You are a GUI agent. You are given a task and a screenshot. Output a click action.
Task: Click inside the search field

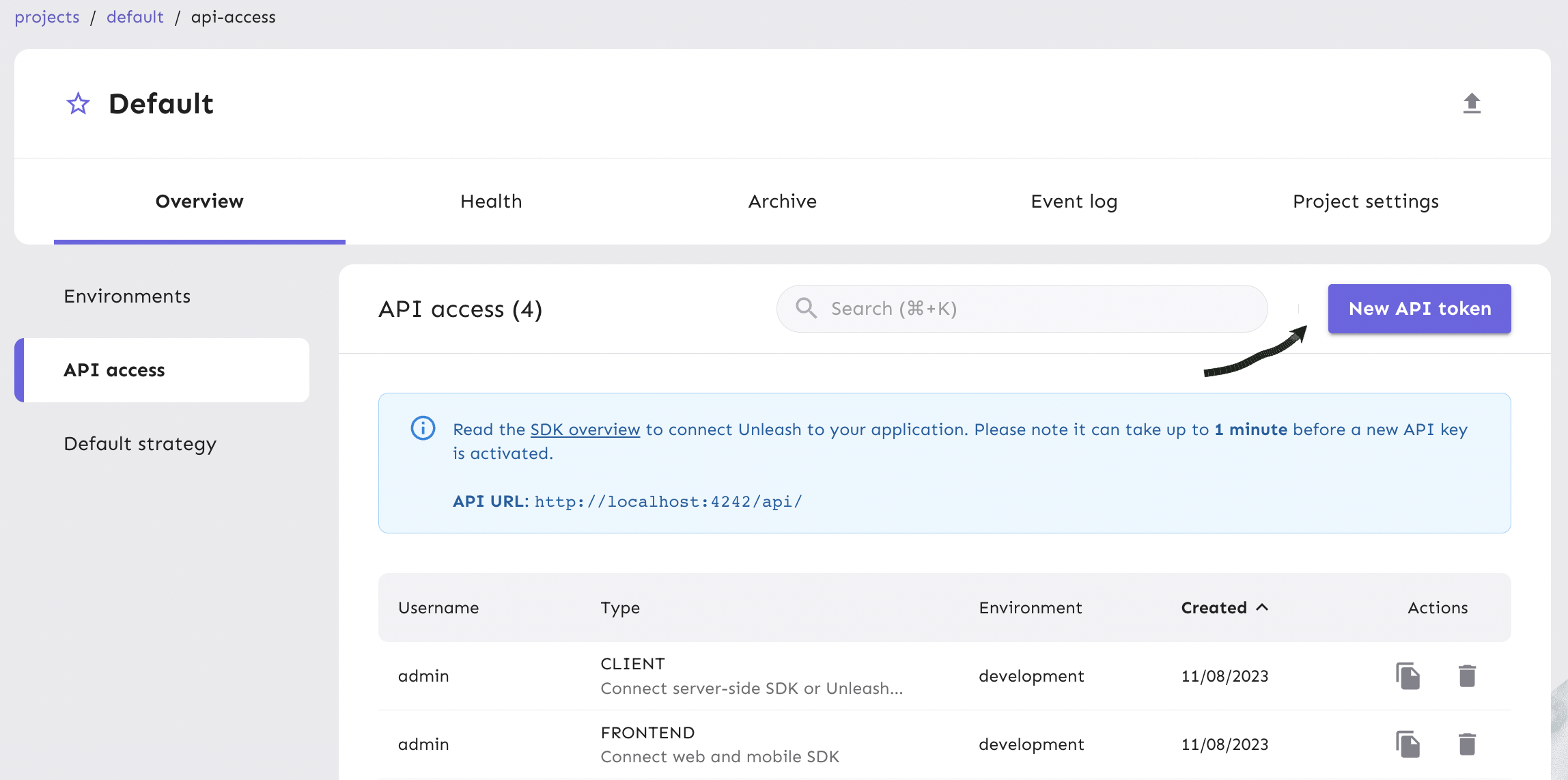[990, 308]
